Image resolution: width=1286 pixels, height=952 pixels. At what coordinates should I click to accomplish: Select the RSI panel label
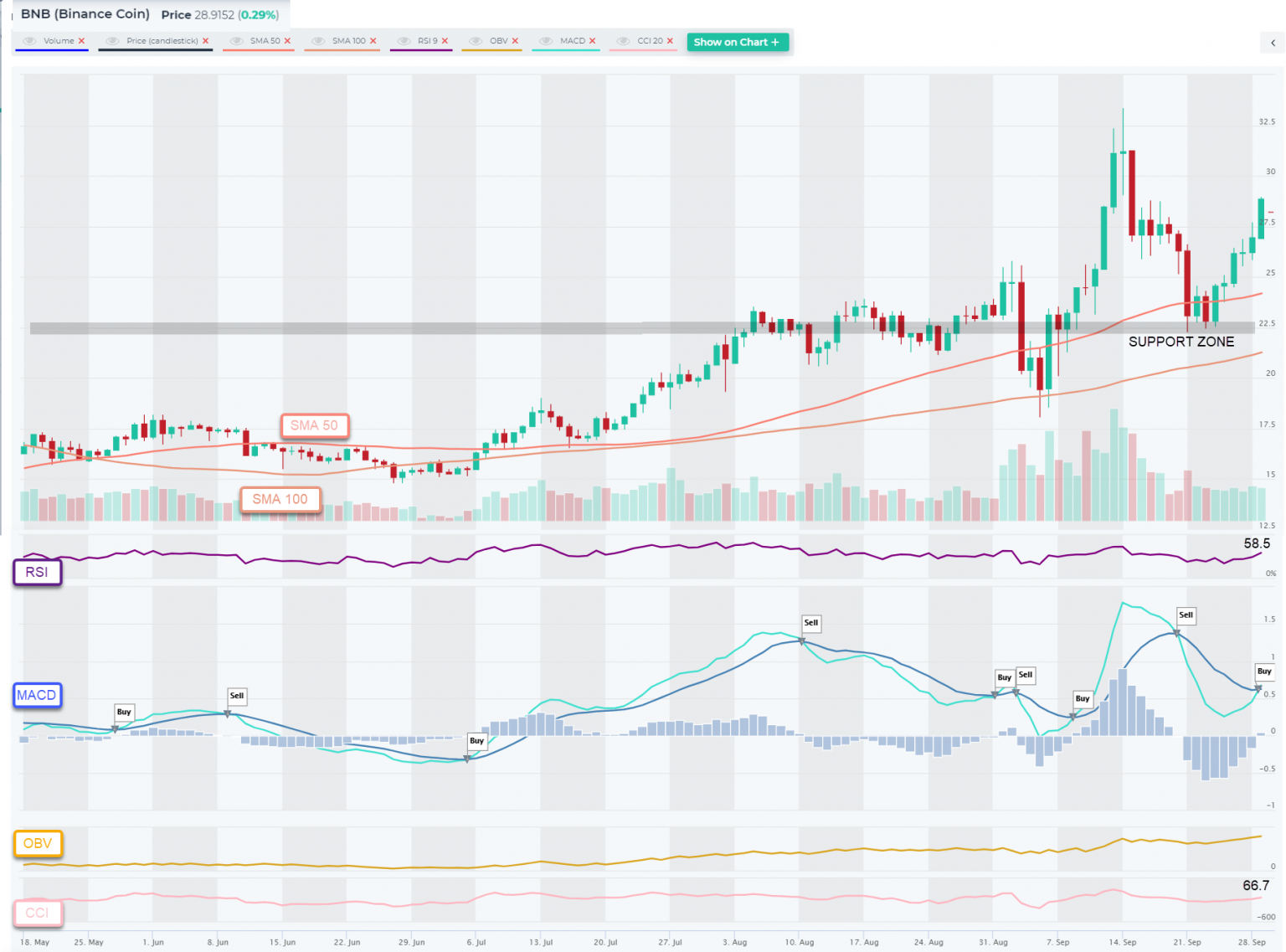pos(37,573)
